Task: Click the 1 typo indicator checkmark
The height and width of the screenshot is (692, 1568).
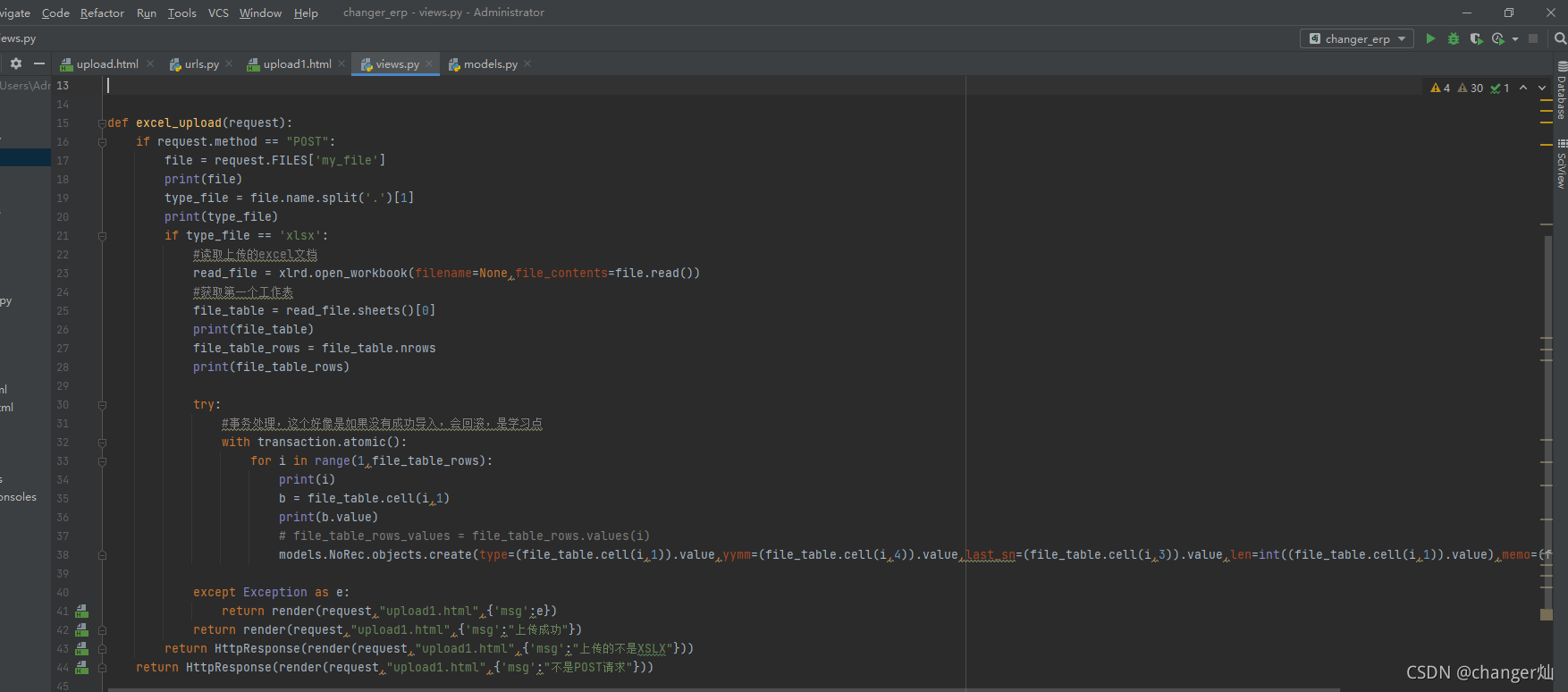Action: 1500,88
